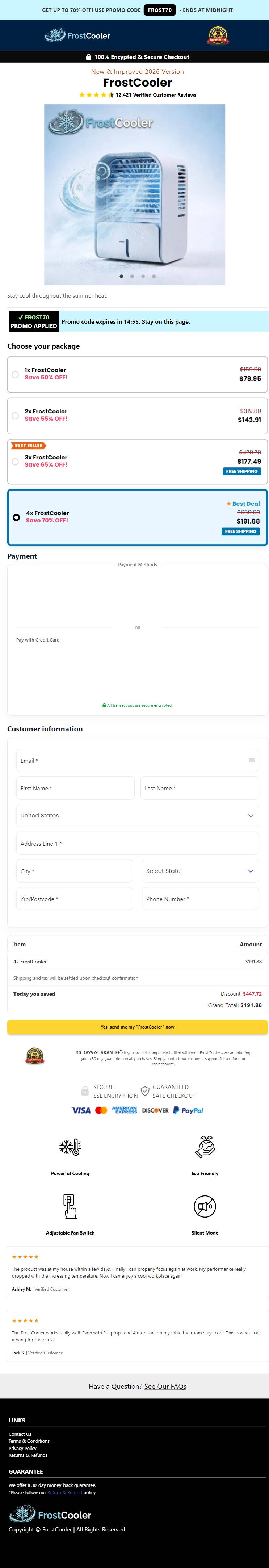Viewport: 269px width, 1568px height.
Task: Go to second product image carousel dot
Action: point(132,276)
